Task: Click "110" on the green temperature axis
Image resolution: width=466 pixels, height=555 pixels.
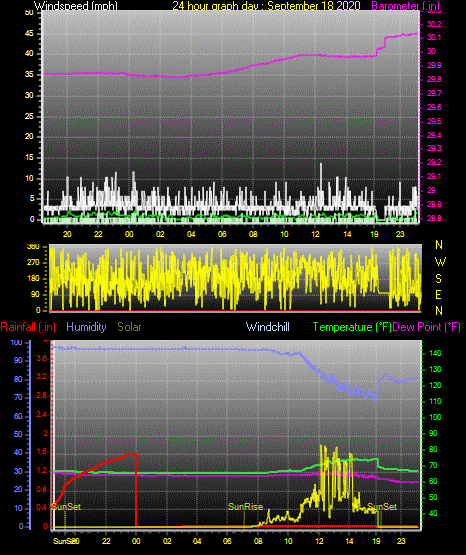Action: 435,401
